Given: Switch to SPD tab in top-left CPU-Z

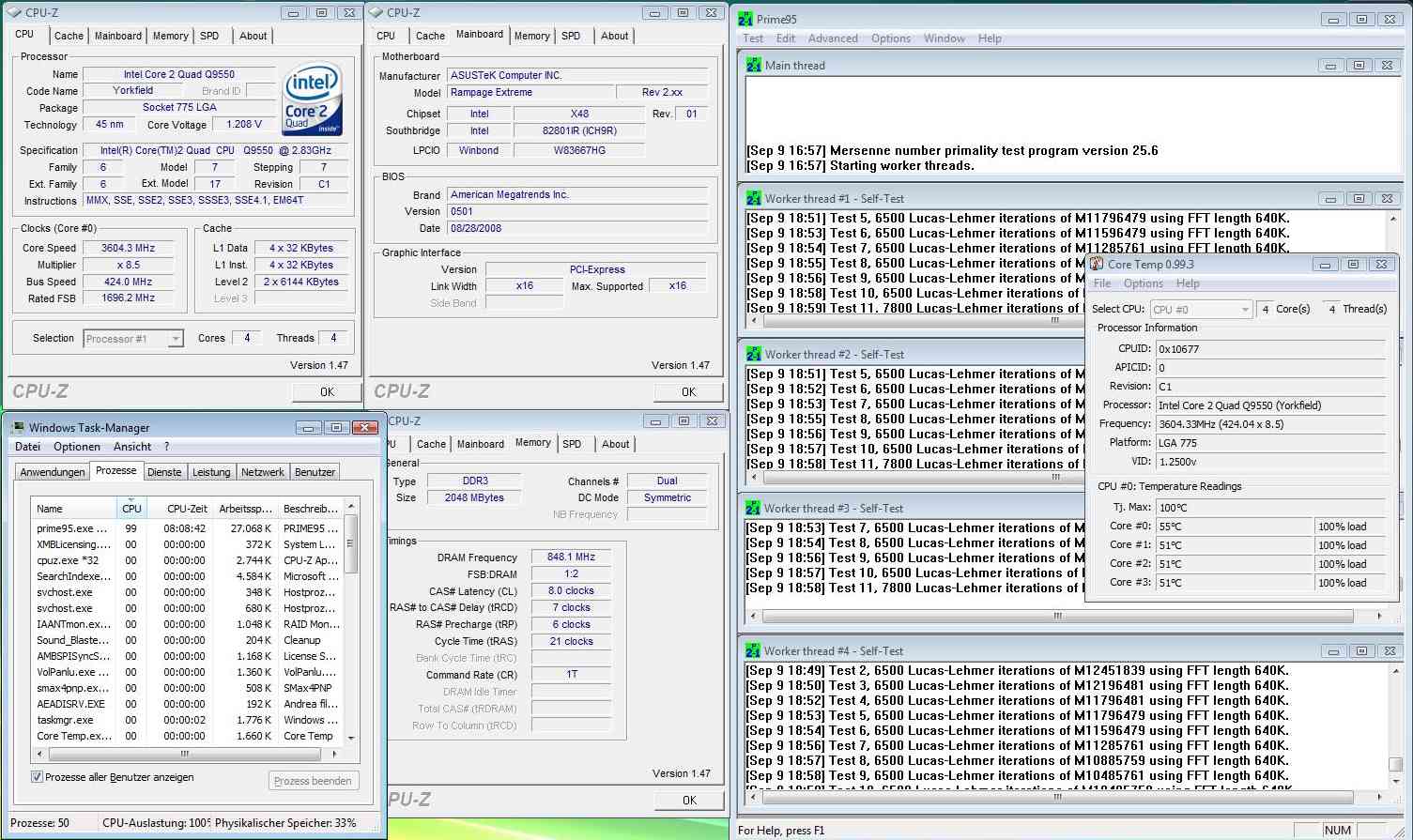Looking at the screenshot, I should click(x=209, y=36).
